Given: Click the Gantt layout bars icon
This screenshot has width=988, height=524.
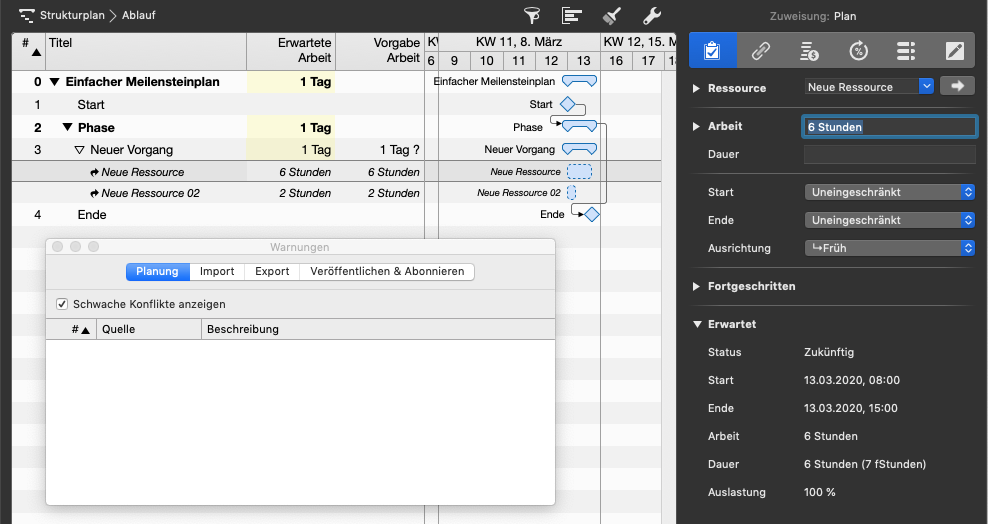Looking at the screenshot, I should click(572, 16).
